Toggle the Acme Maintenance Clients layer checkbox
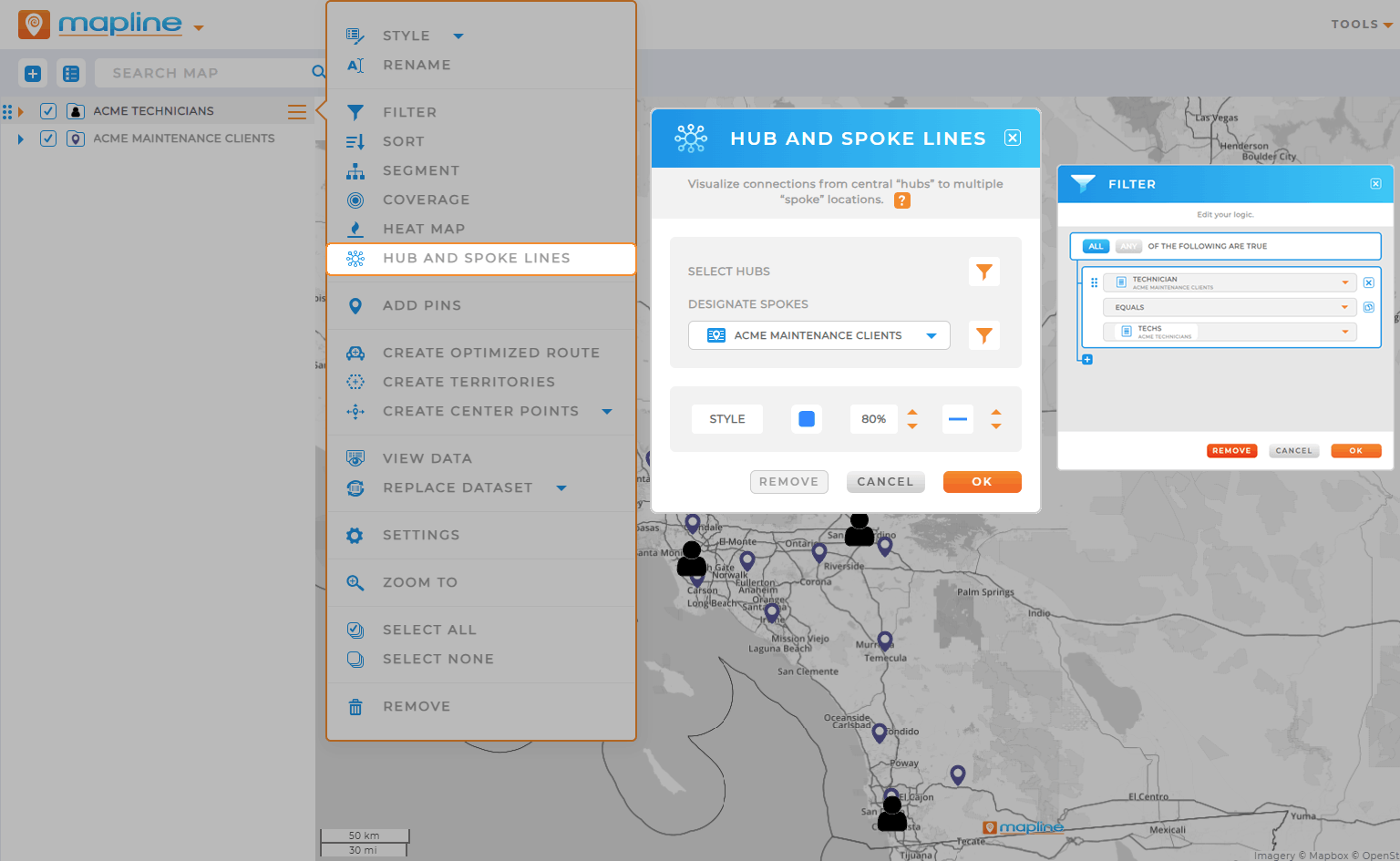This screenshot has height=861, width=1400. [x=48, y=138]
